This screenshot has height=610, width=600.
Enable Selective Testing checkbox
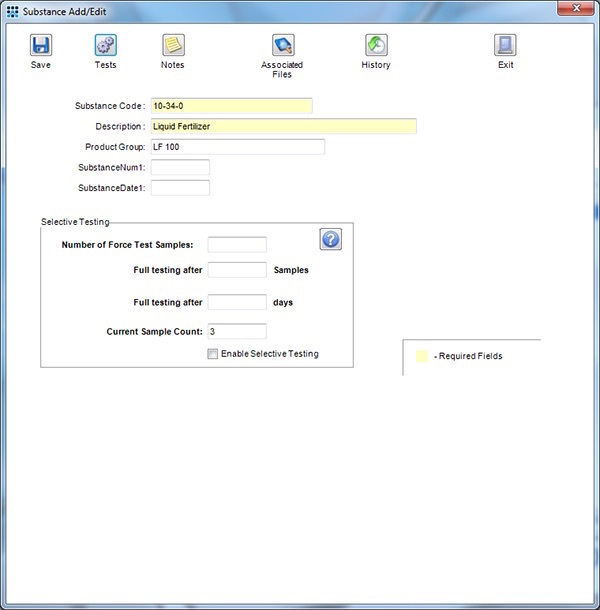coord(212,354)
